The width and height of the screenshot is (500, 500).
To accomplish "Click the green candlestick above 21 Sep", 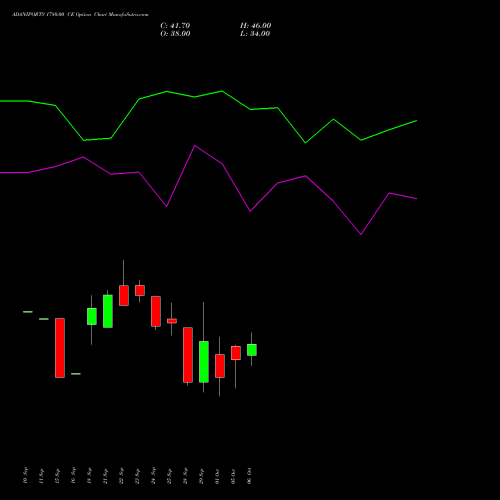I will pos(108,311).
